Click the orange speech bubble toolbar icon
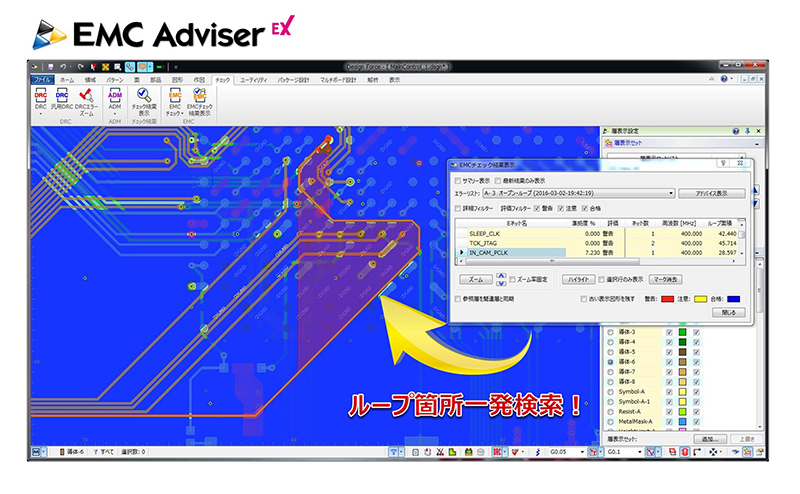 click(x=142, y=67)
